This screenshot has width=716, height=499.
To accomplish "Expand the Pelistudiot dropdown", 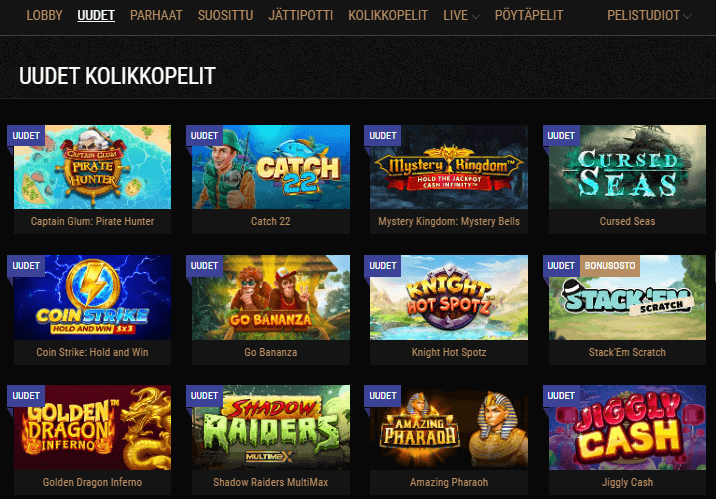I will click(x=649, y=16).
